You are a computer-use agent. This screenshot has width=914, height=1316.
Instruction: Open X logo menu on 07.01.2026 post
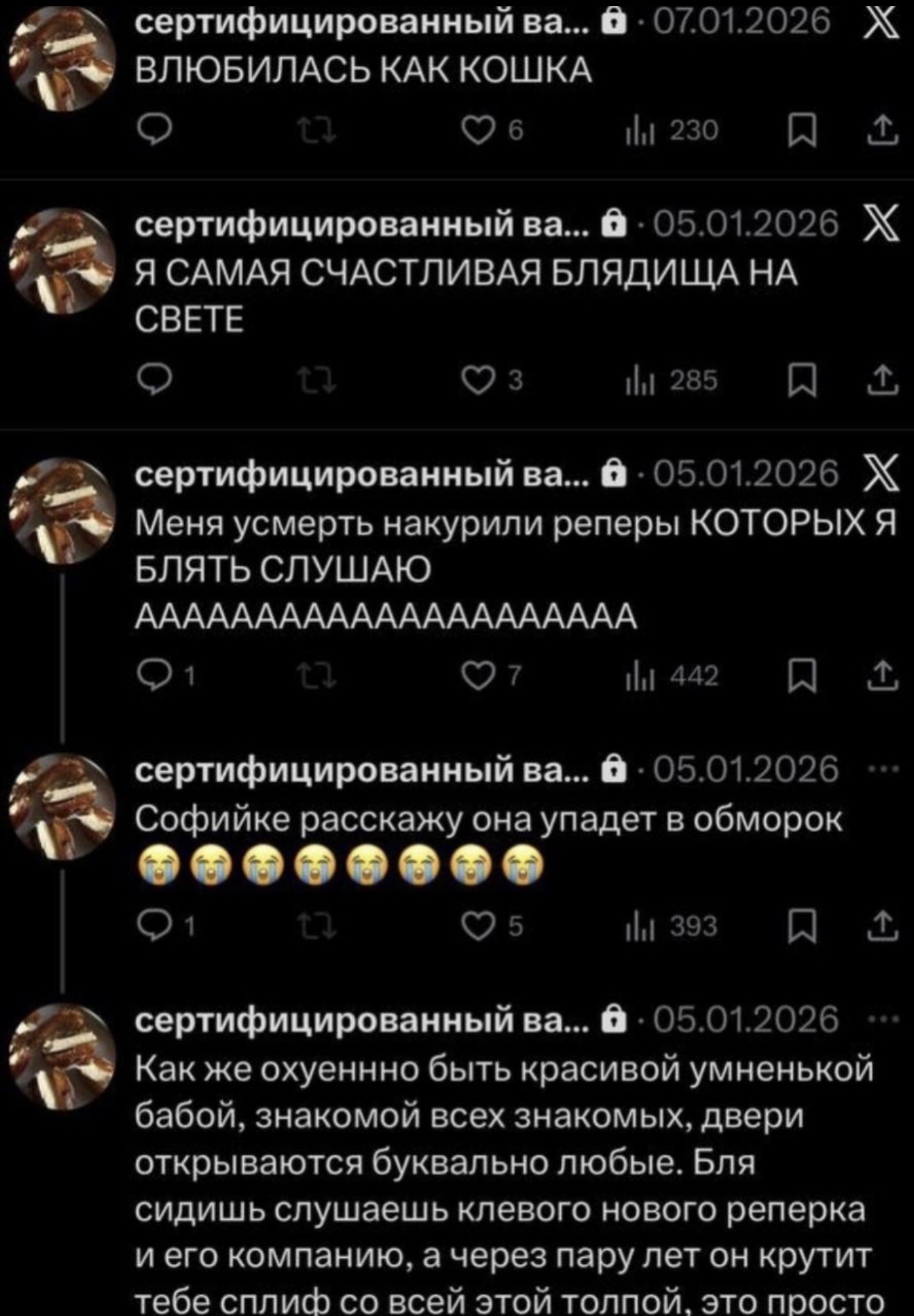[882, 21]
